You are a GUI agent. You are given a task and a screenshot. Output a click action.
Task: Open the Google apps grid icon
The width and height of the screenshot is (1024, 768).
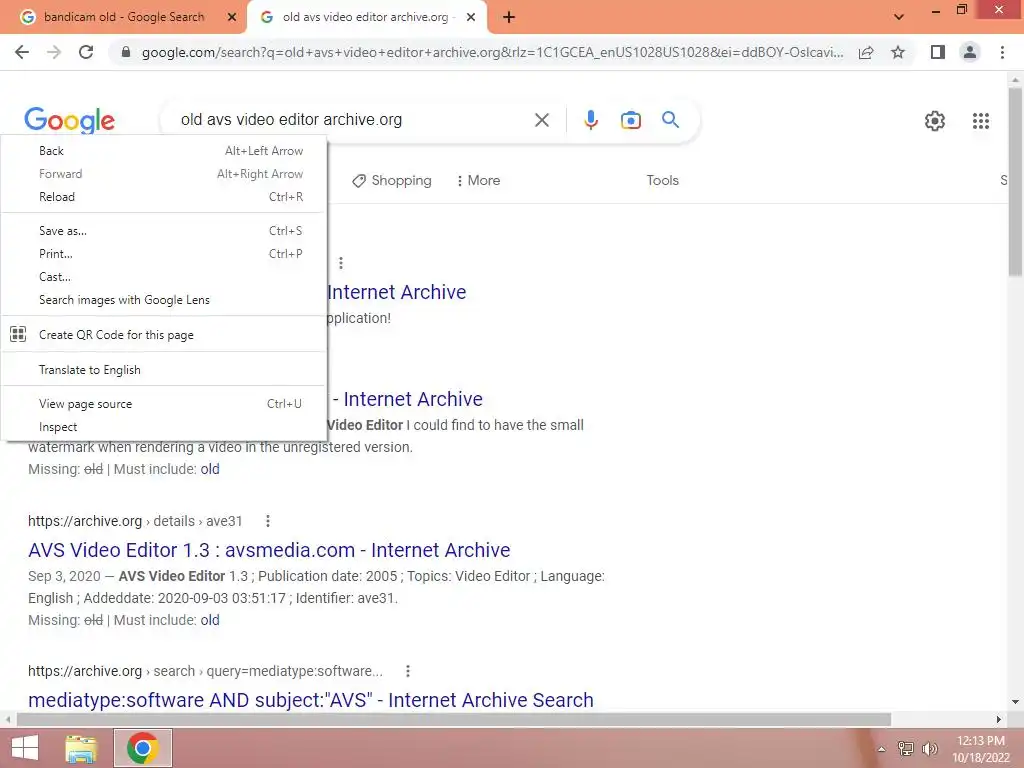pyautogui.click(x=980, y=121)
